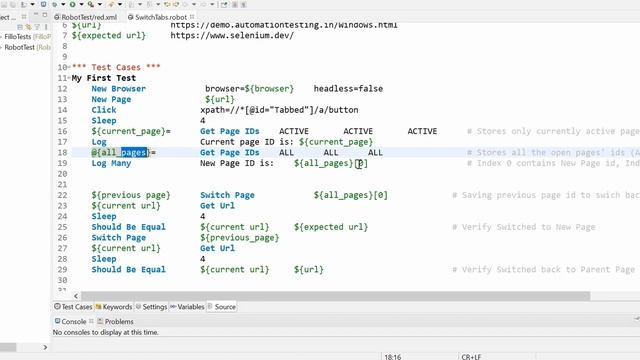Open the Forward navigation history dropdown
The height and width of the screenshot is (360, 640).
[x=212, y=4]
